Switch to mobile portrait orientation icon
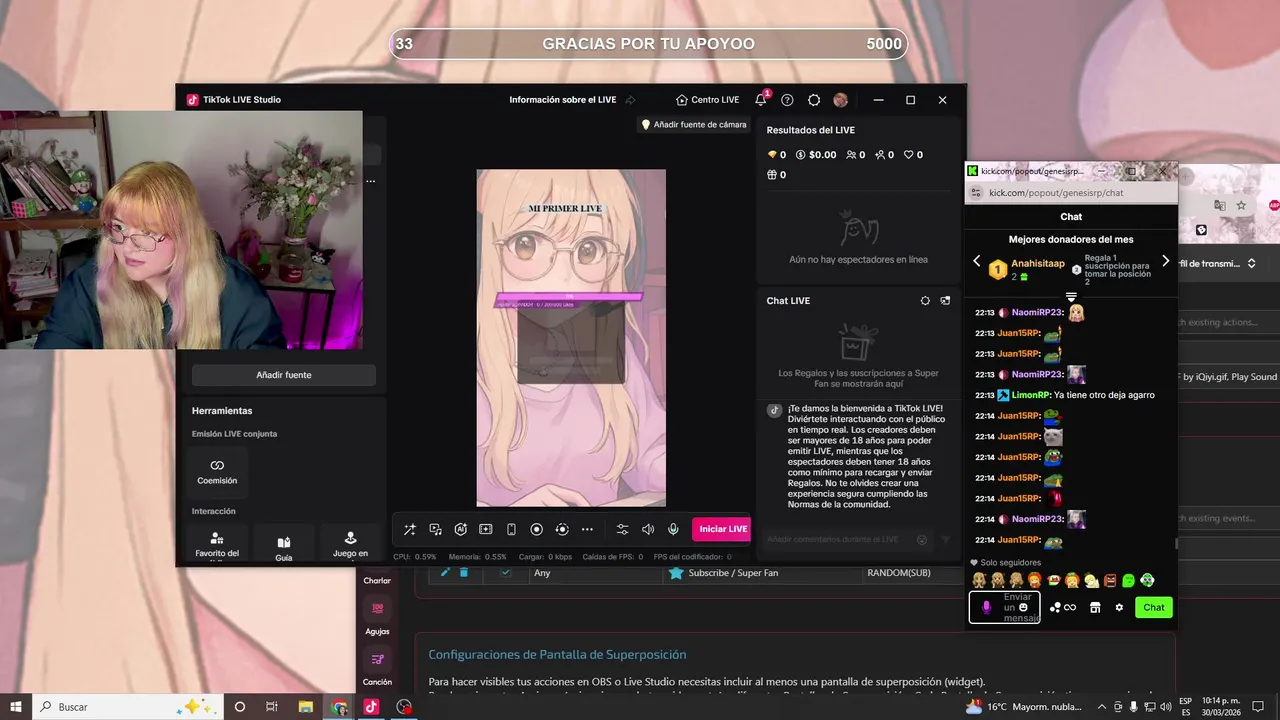Screen dimensions: 1280x720 [x=511, y=529]
